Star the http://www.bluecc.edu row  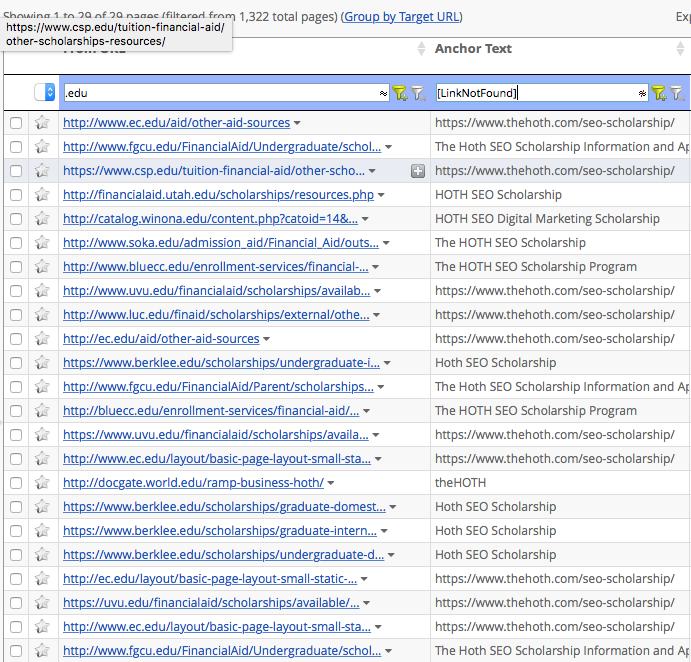[42, 267]
